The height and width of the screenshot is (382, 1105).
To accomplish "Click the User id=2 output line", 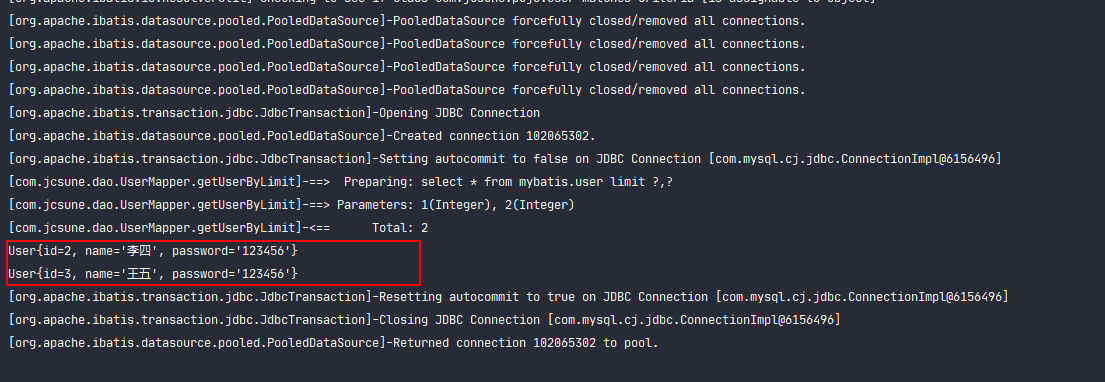I will 153,251.
